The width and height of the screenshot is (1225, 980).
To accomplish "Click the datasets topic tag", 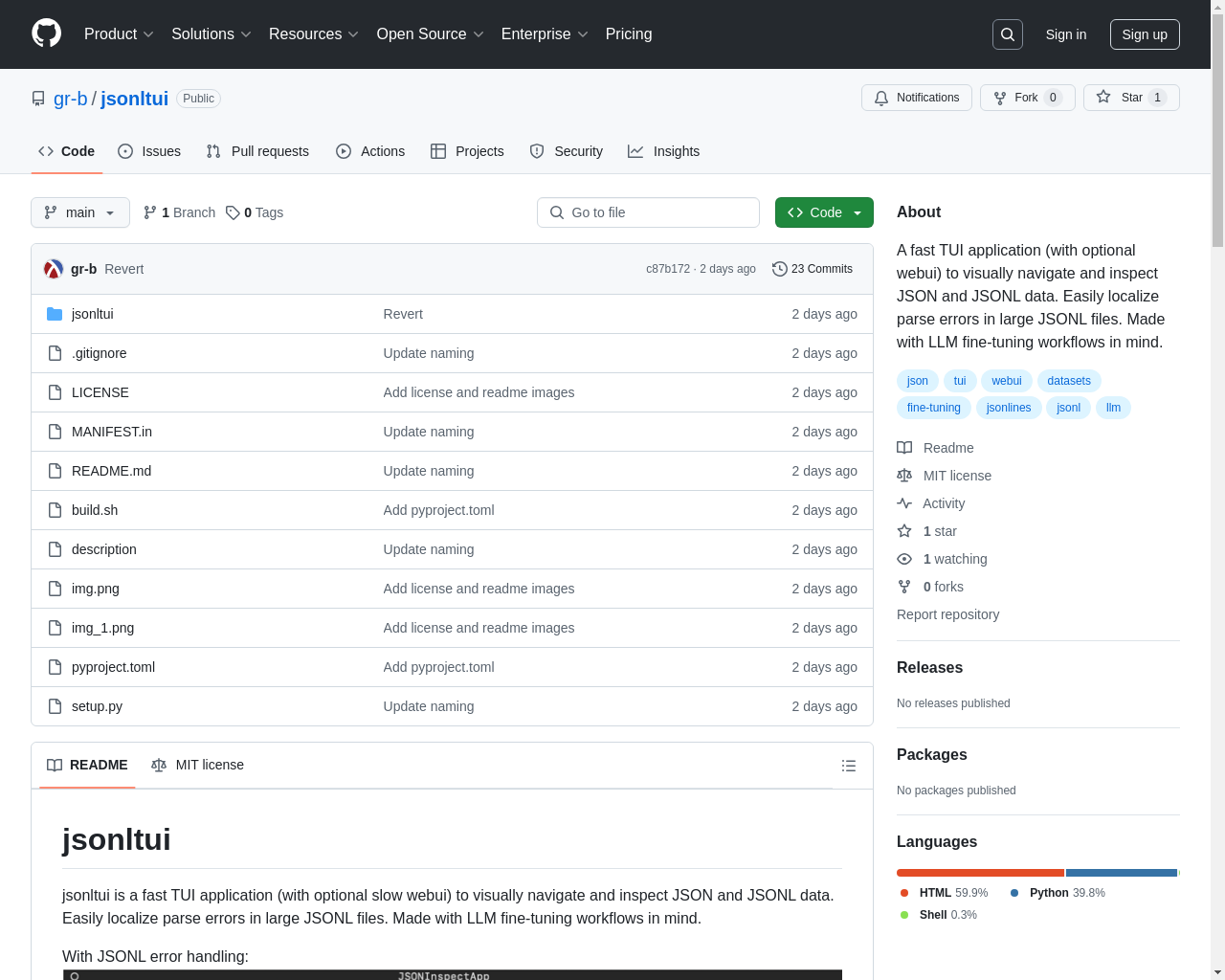I will [x=1069, y=381].
